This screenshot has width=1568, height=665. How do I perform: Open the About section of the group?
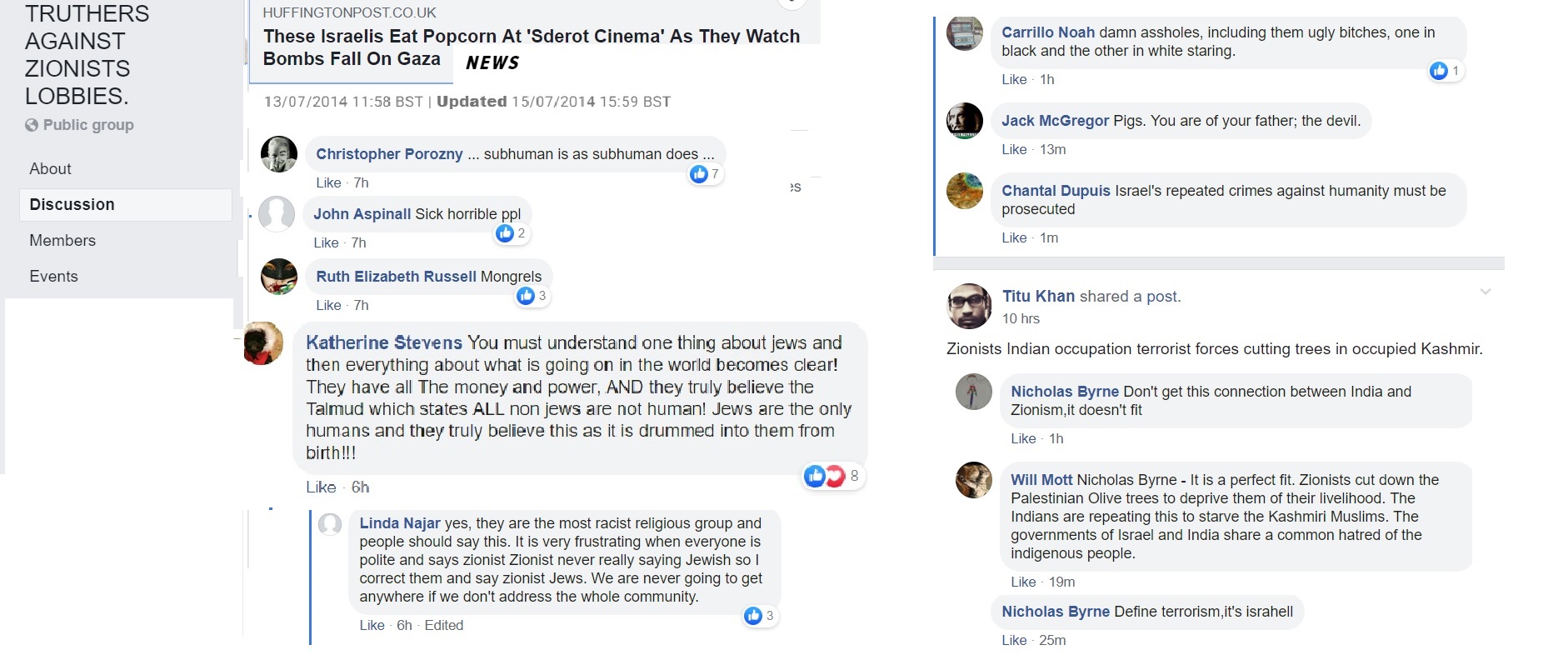coord(50,169)
